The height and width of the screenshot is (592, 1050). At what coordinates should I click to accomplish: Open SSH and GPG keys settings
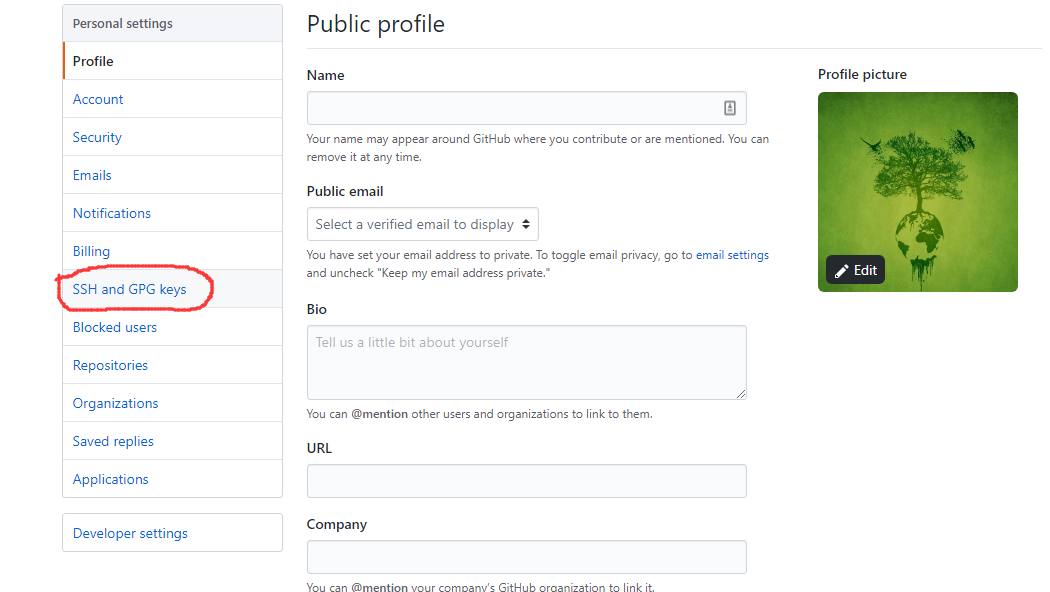point(130,289)
